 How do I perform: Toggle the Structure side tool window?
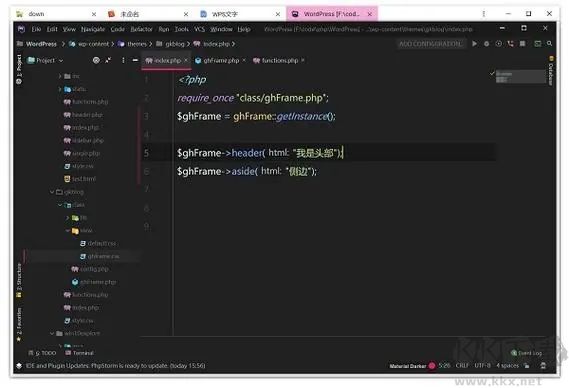click(19, 280)
